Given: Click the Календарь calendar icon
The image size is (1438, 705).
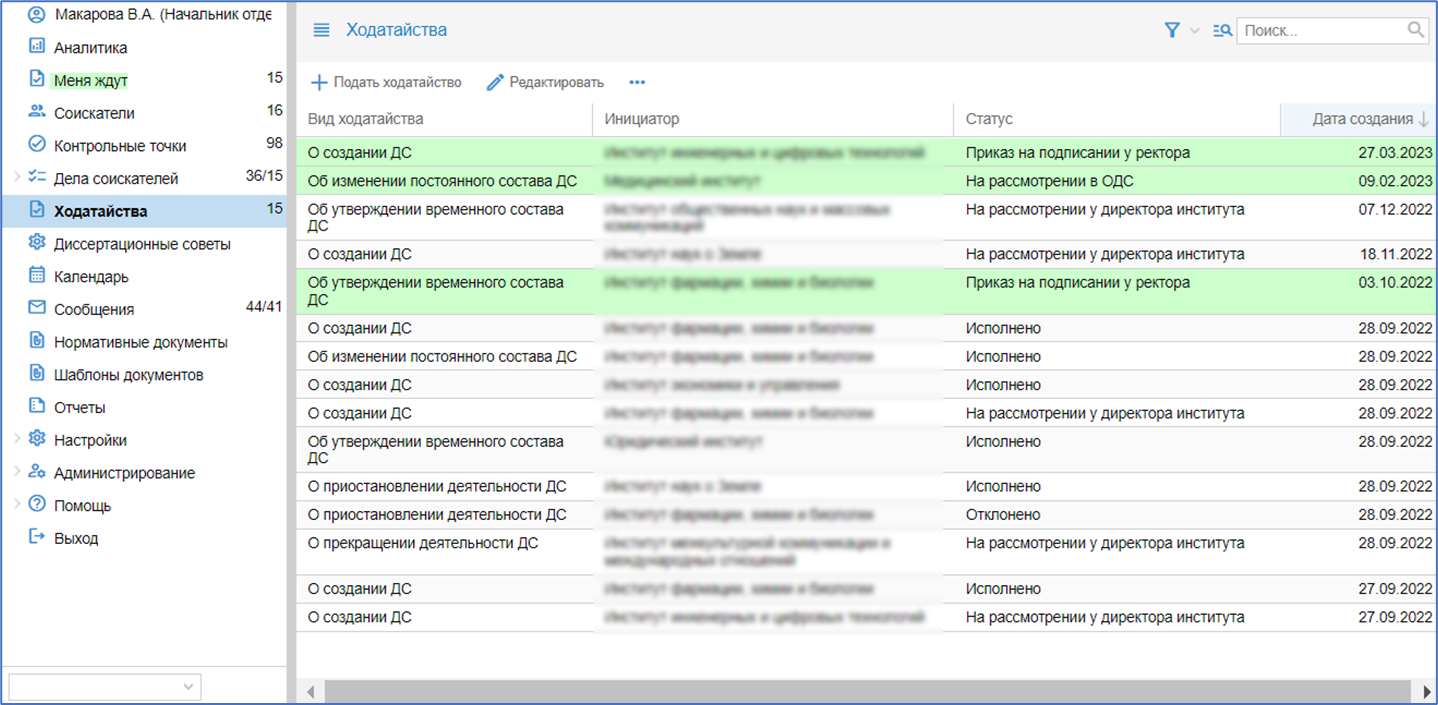Looking at the screenshot, I should tap(37, 276).
